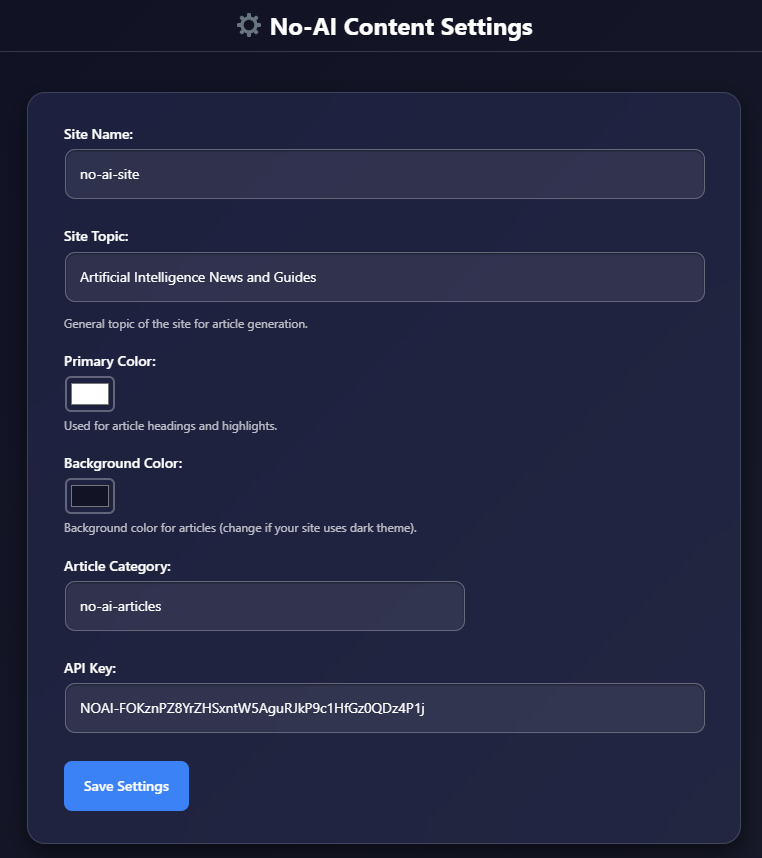This screenshot has width=762, height=858.
Task: Click the API Key label
Action: (88, 668)
